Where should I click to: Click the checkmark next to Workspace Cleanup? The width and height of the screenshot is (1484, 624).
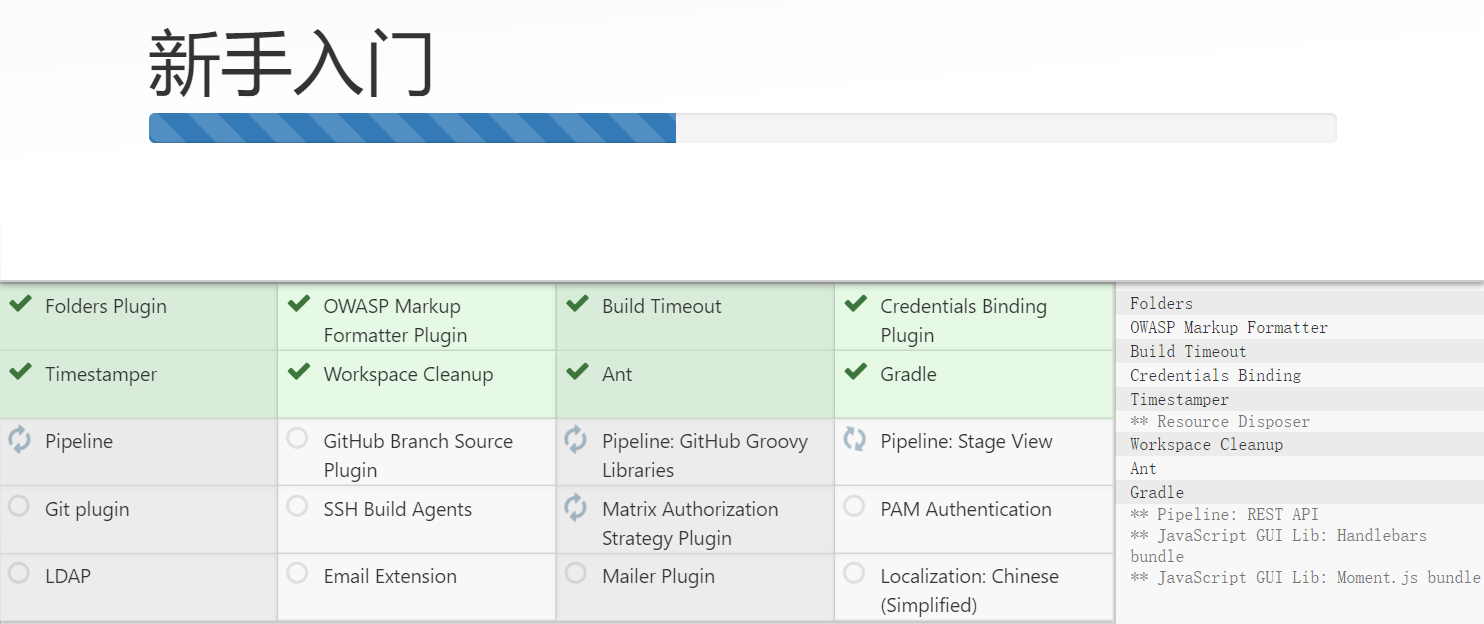(x=298, y=372)
